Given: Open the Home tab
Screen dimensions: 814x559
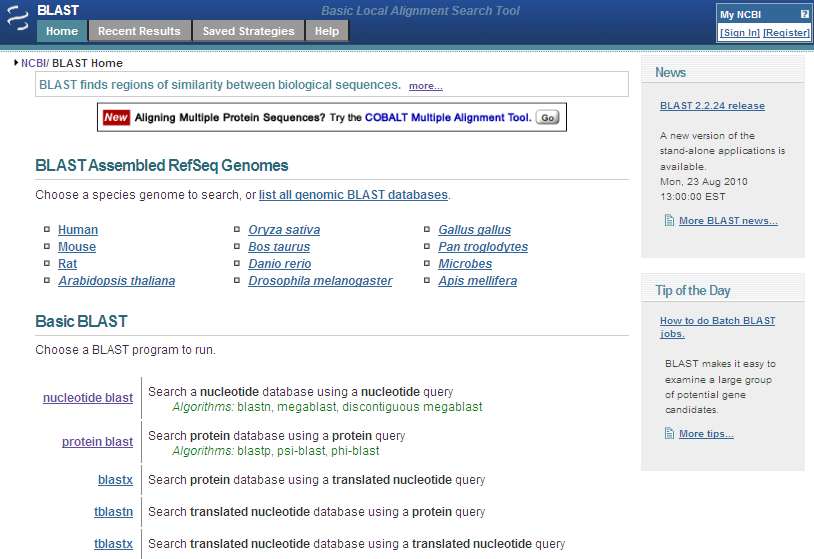Looking at the screenshot, I should 62,31.
